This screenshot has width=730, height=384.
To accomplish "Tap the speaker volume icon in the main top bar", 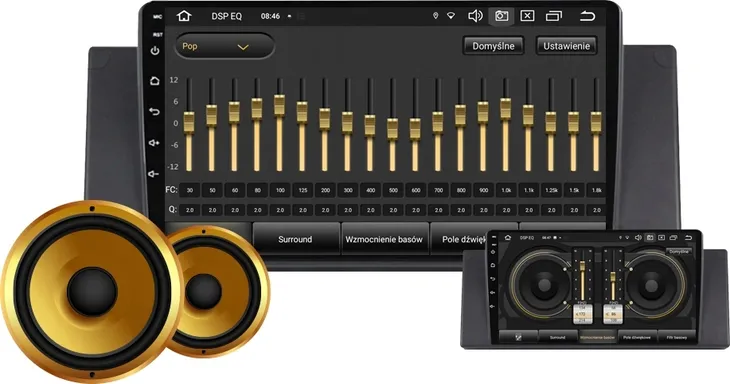I will [x=475, y=16].
